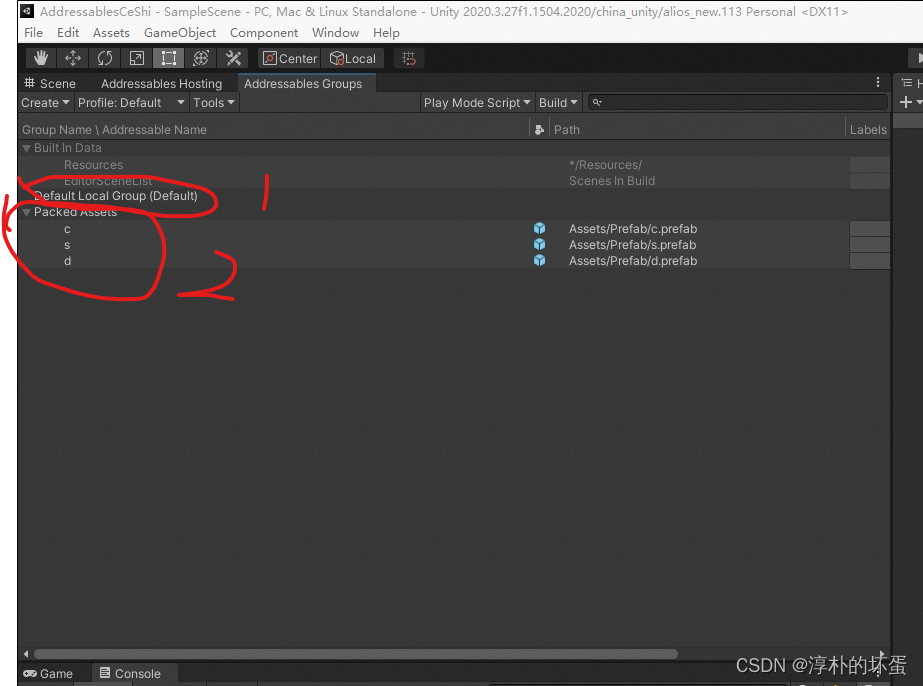The image size is (923, 686).
Task: Open the Window menu
Action: pos(336,33)
